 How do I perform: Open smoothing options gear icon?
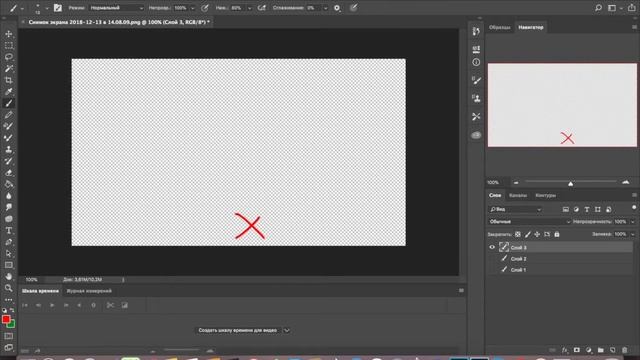337,8
